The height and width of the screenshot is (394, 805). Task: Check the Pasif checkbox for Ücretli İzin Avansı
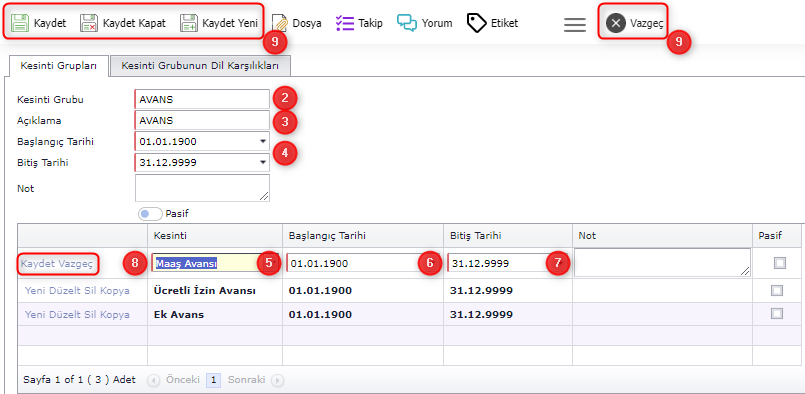point(777,291)
